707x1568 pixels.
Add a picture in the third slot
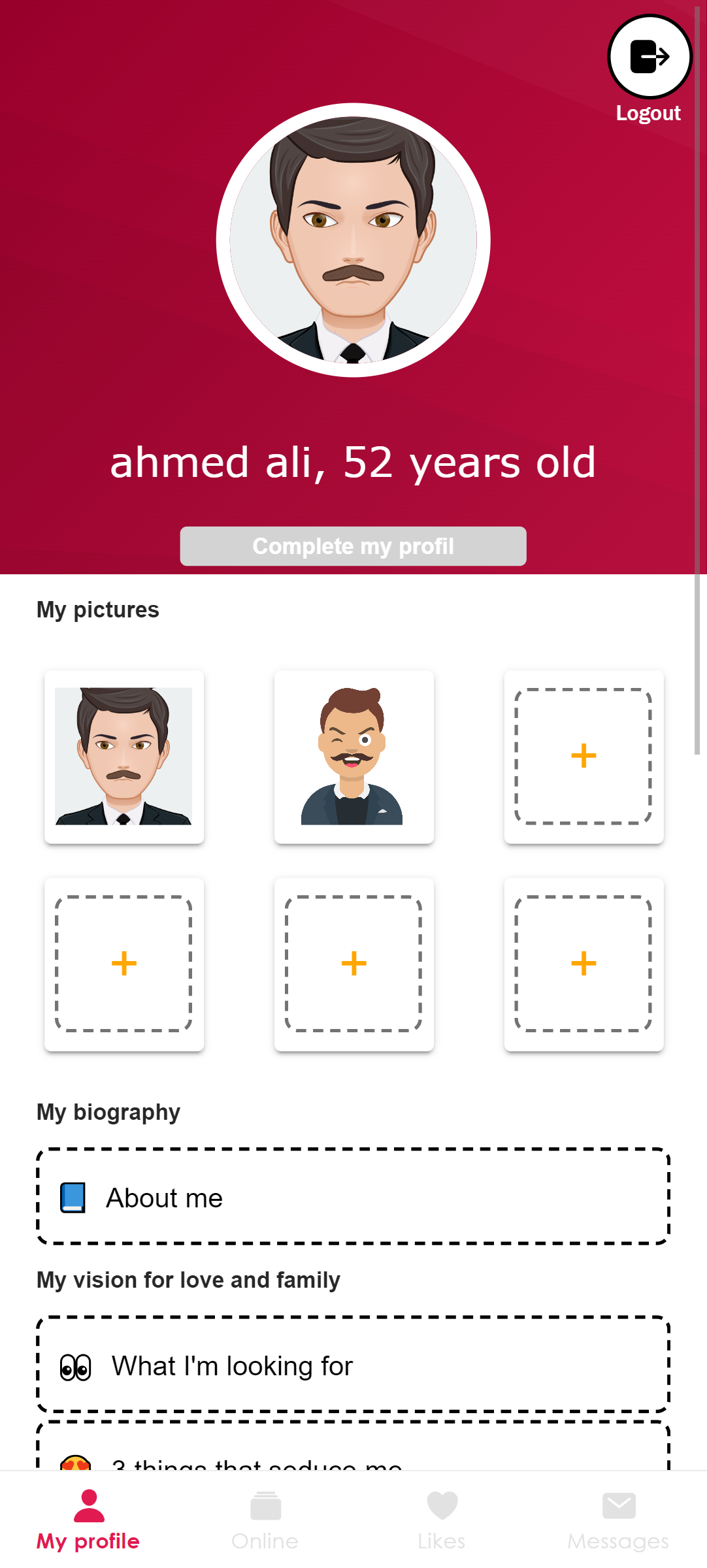point(584,757)
